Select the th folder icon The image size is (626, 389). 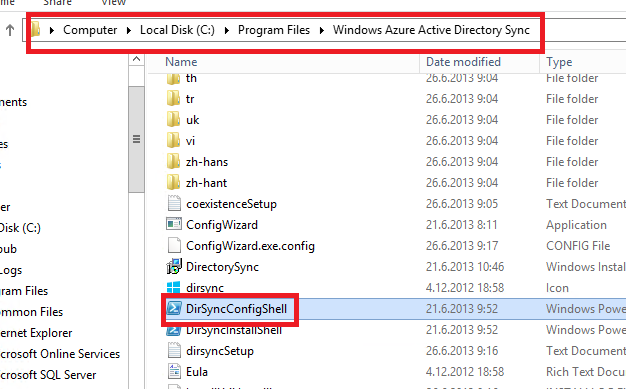pos(173,78)
